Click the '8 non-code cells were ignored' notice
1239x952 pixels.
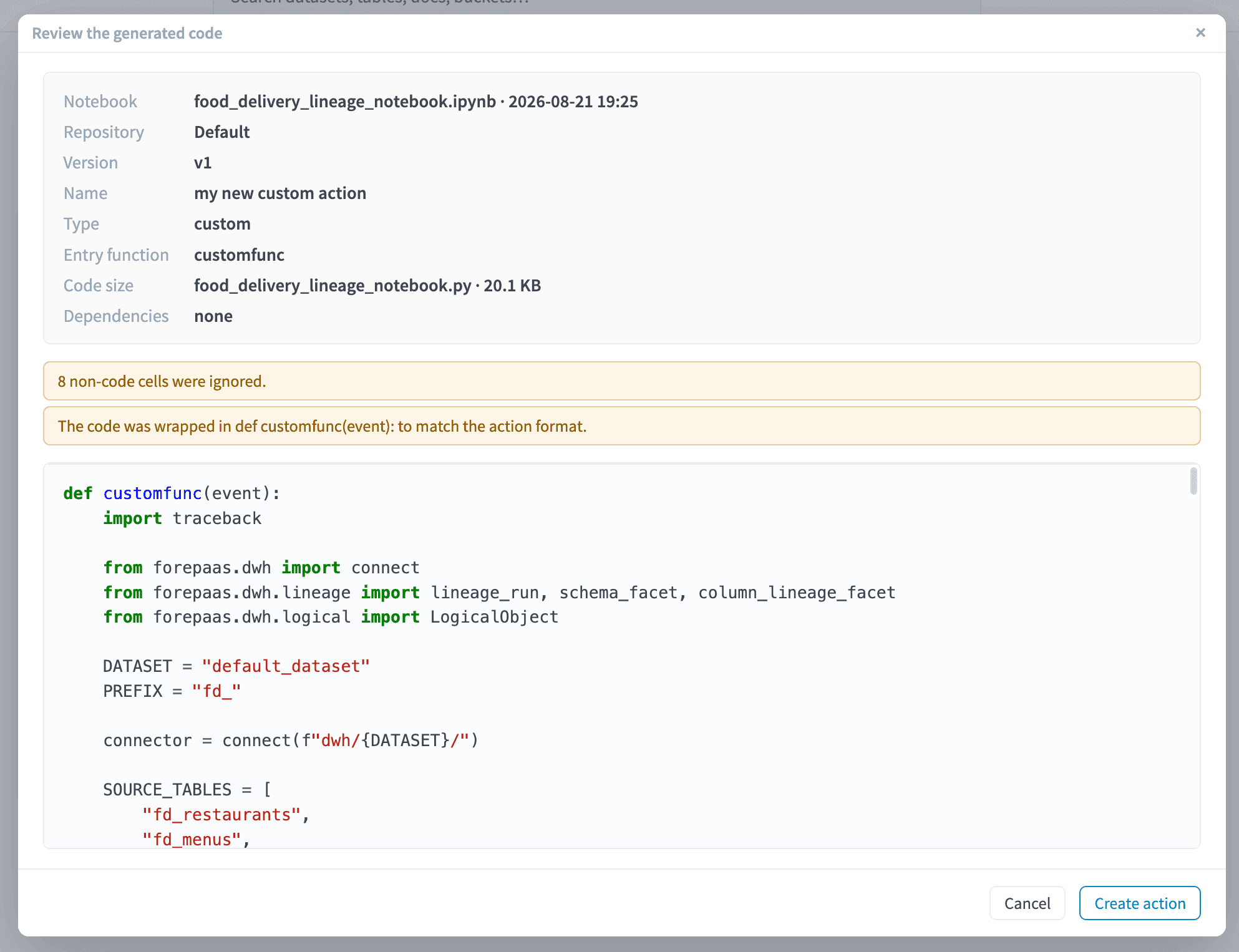(x=621, y=381)
